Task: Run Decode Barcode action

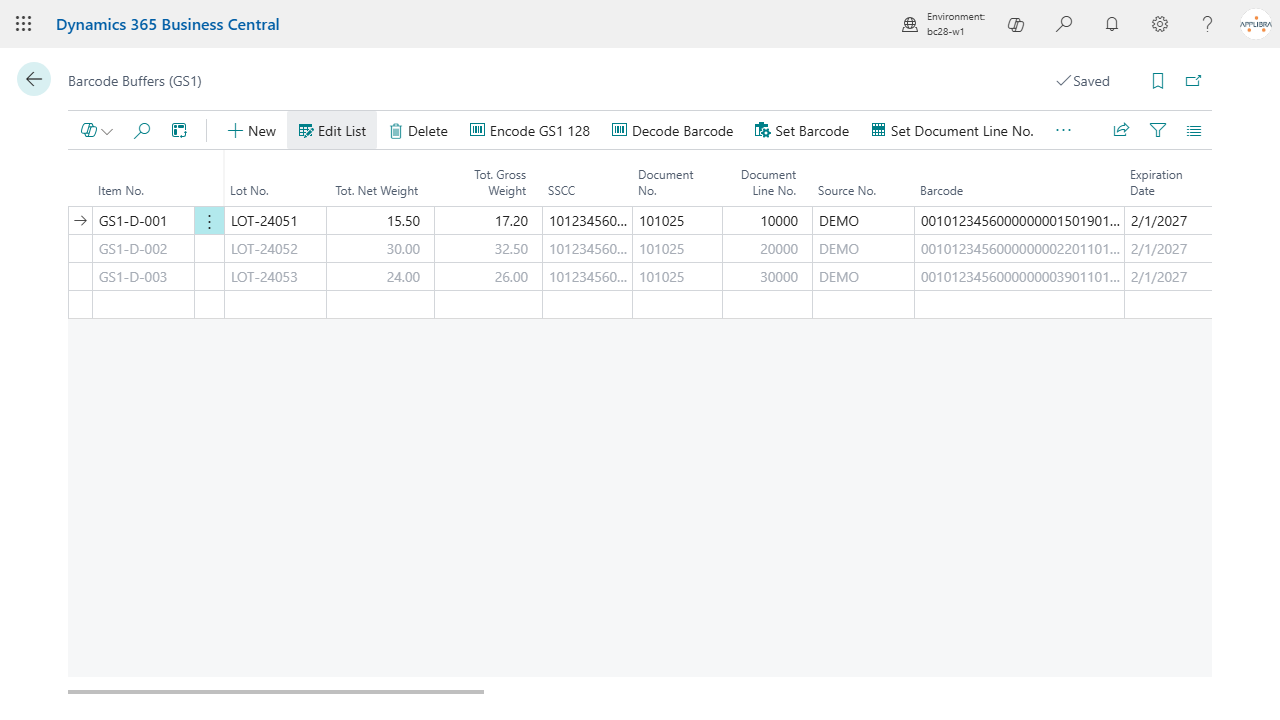Action: point(672,131)
